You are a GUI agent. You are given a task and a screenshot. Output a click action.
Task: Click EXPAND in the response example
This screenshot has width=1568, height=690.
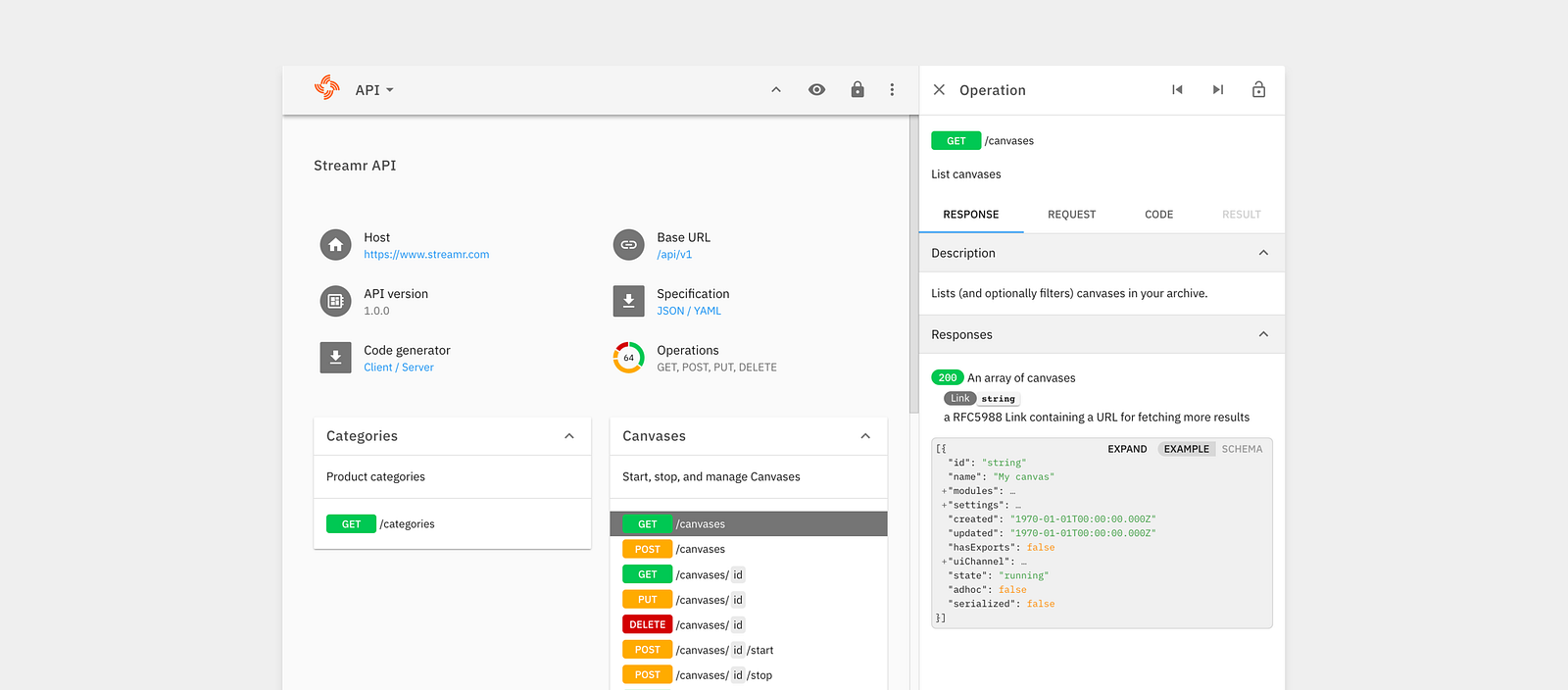click(x=1127, y=449)
